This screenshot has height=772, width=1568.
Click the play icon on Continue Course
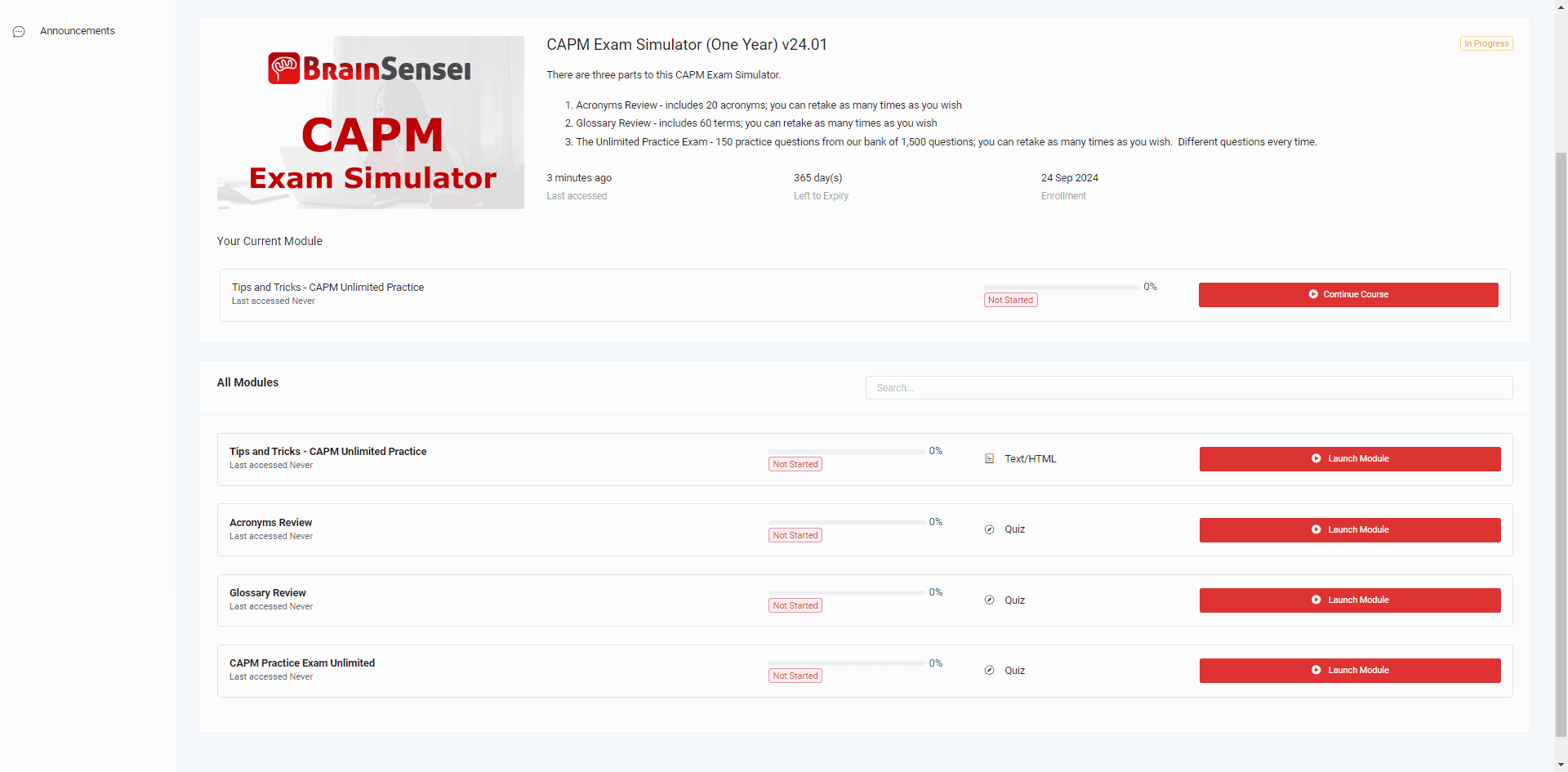1313,295
